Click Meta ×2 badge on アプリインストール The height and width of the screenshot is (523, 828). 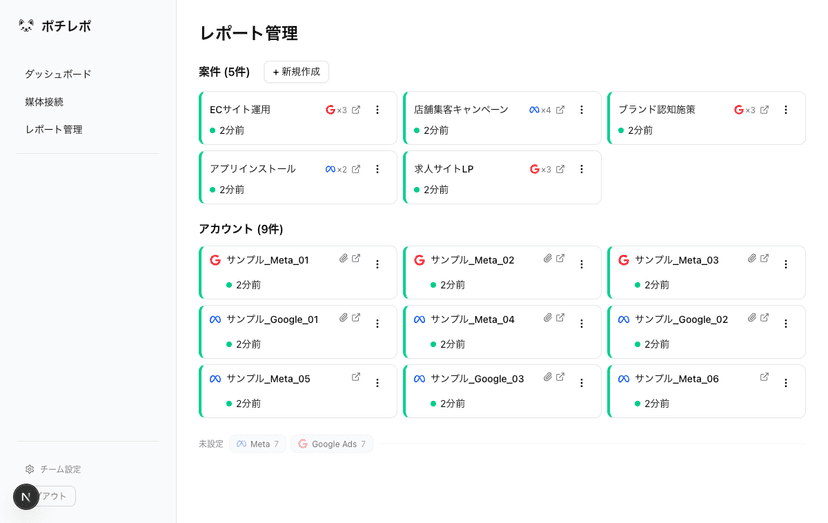(336, 169)
